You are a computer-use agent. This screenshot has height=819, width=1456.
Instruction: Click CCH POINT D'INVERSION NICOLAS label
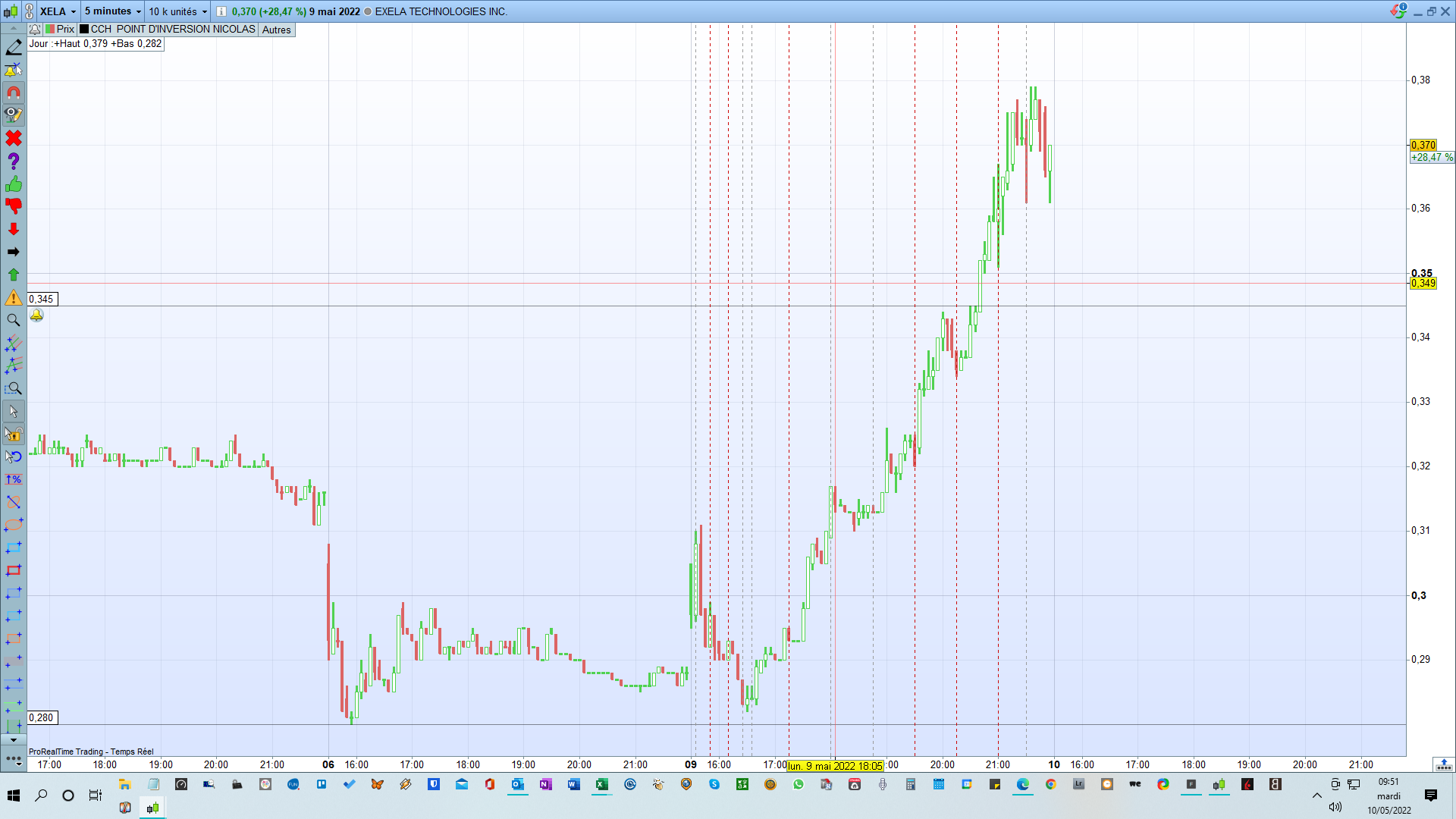(173, 30)
